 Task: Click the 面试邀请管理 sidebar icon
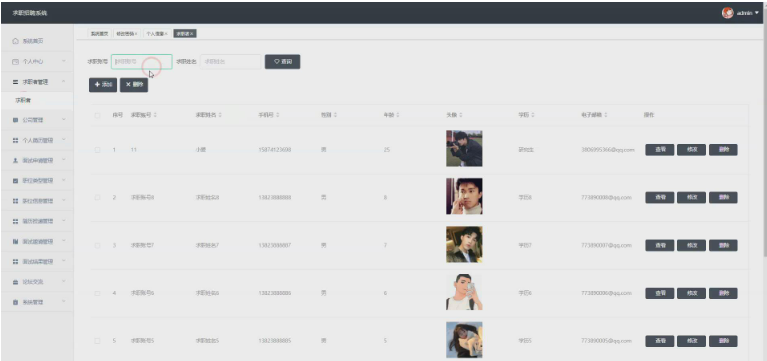tap(15, 242)
